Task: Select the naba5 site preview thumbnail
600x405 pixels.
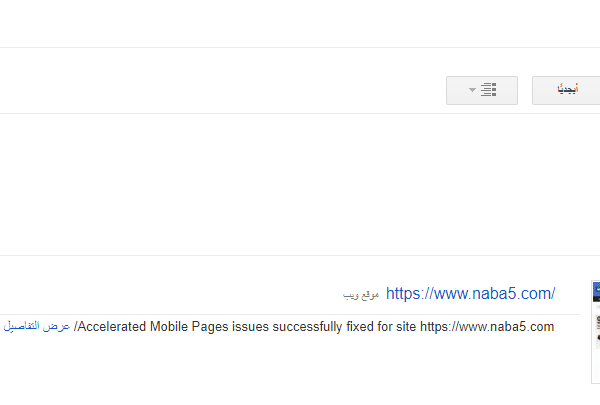Action: 595,320
